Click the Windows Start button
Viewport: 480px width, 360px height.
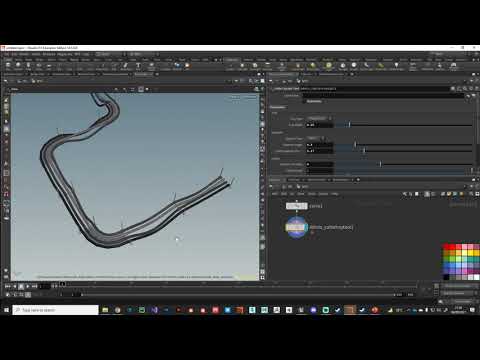6,310
